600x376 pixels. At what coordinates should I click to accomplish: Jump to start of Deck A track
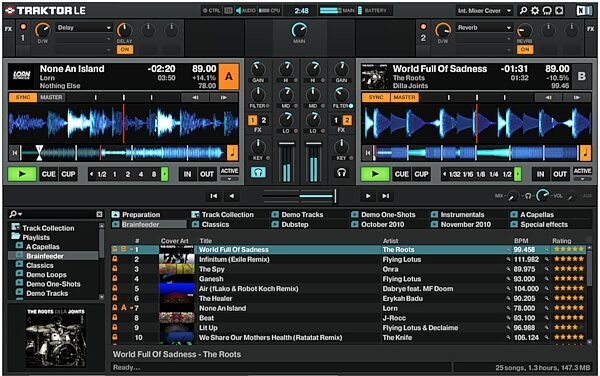15,153
